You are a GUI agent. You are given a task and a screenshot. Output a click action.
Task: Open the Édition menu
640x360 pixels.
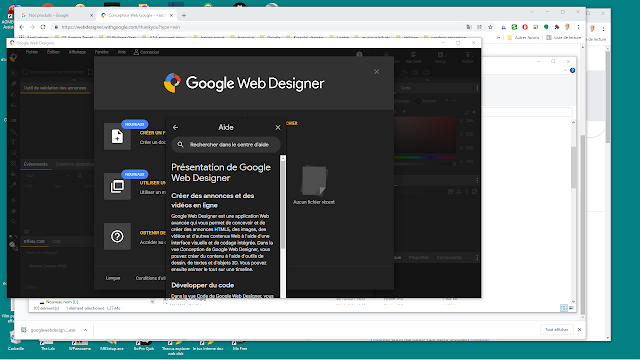[53, 52]
